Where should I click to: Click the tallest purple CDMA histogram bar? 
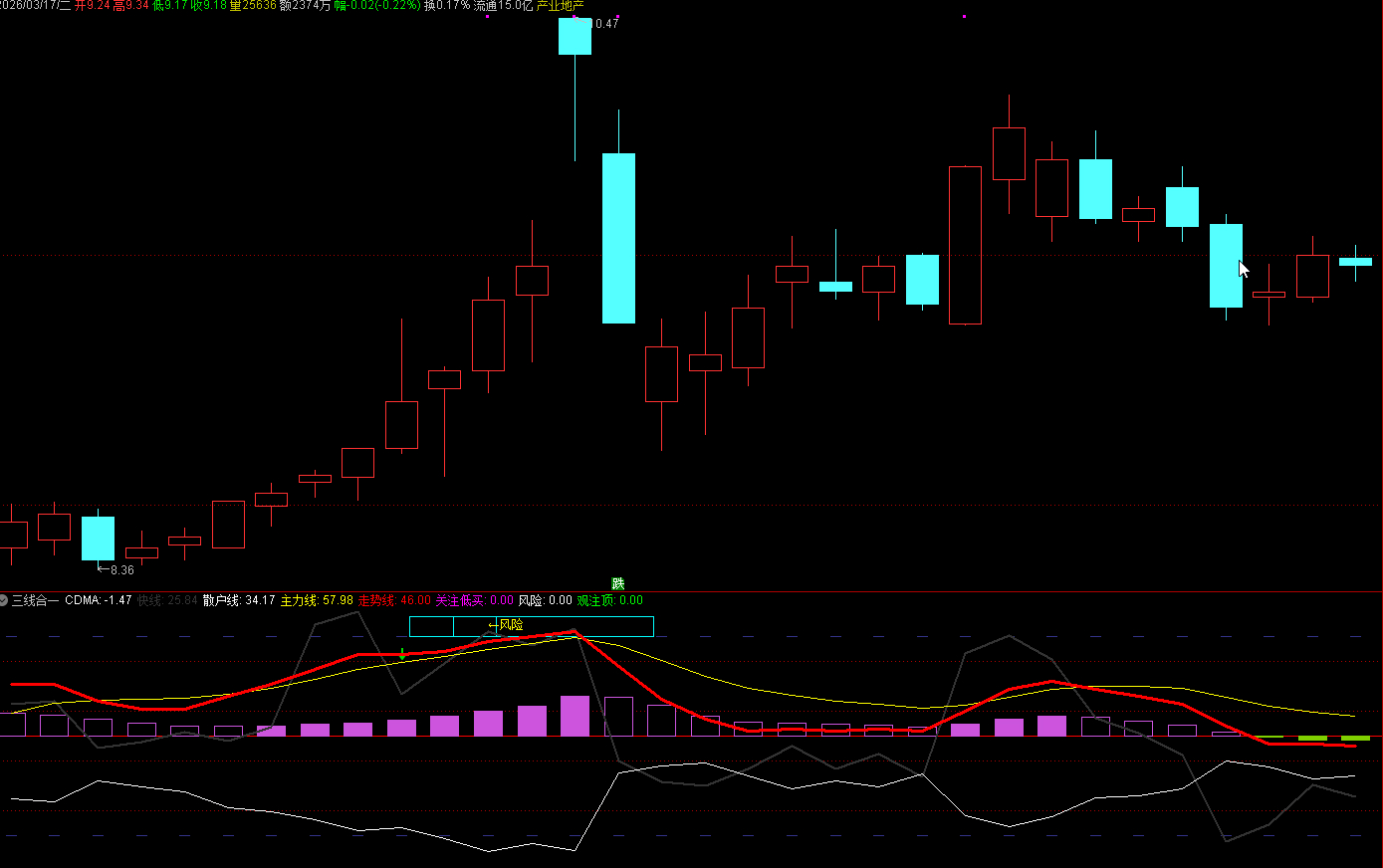(575, 716)
